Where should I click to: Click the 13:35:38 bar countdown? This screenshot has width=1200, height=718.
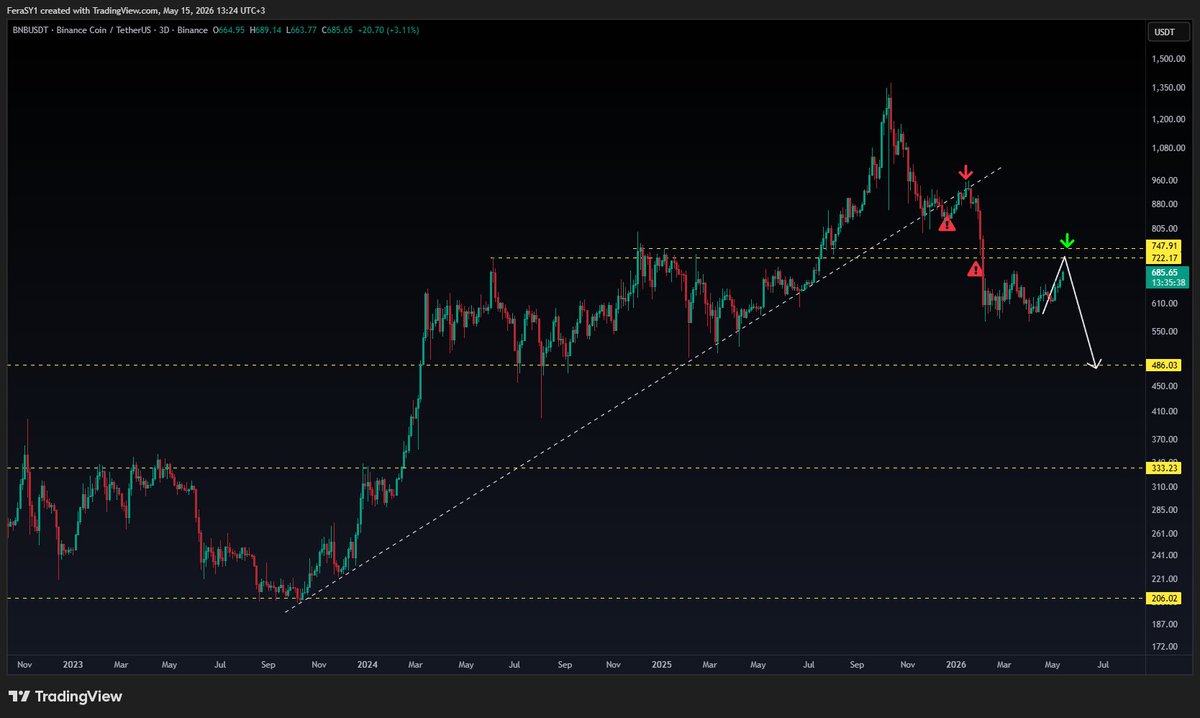point(1166,283)
